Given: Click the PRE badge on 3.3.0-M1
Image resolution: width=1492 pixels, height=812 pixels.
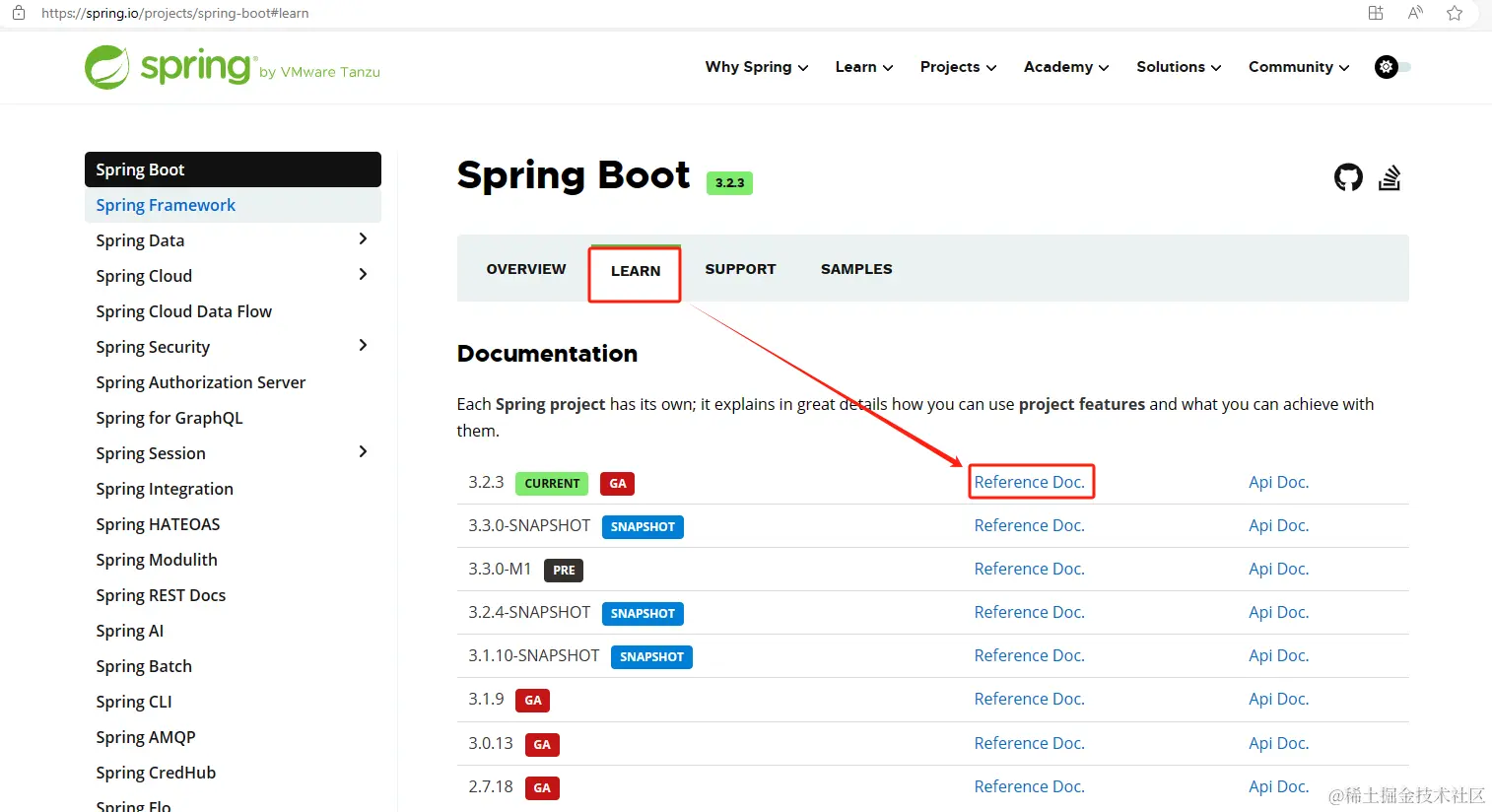Looking at the screenshot, I should tap(564, 571).
